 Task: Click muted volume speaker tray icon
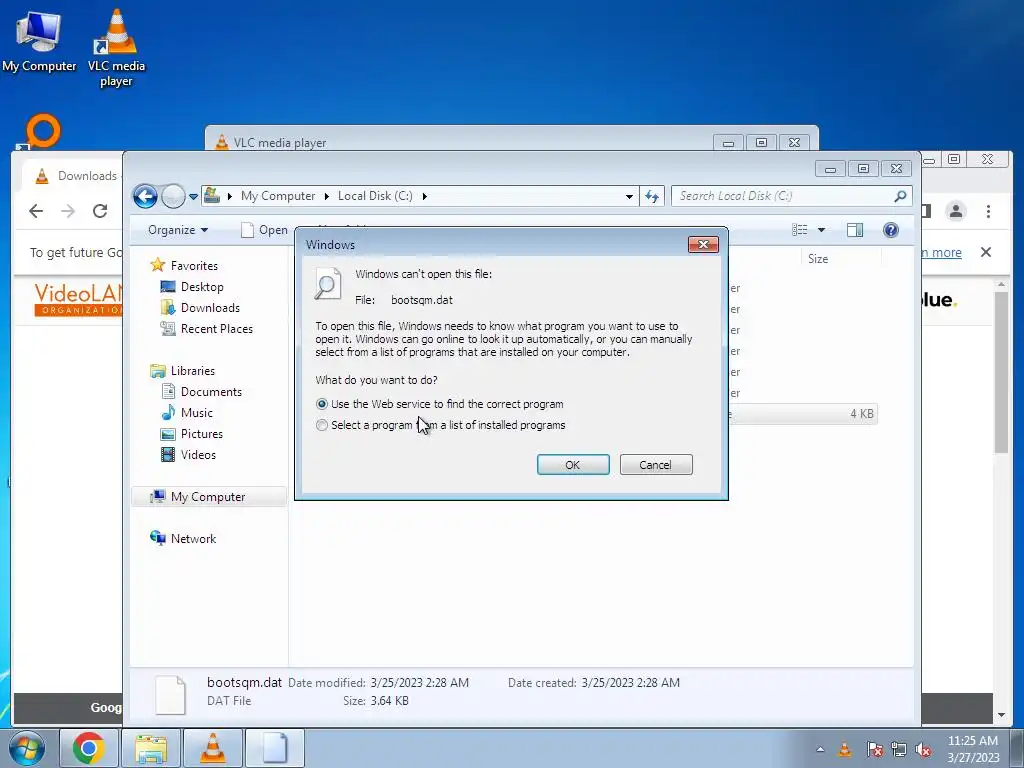coord(923,750)
